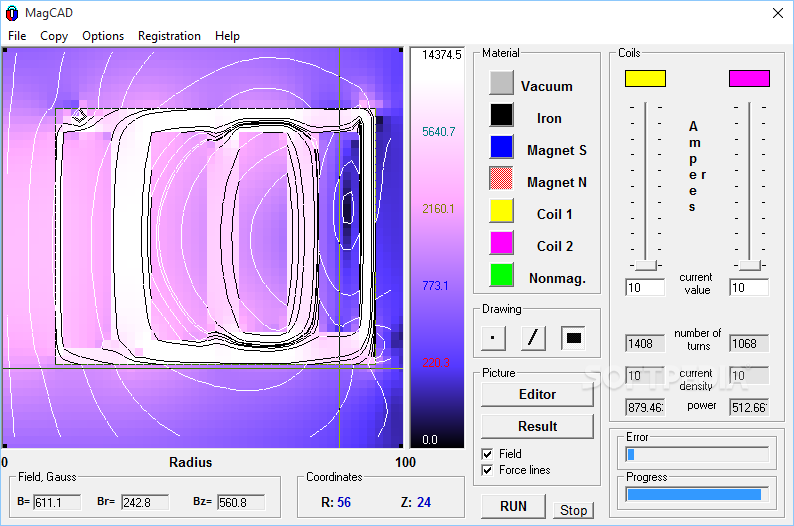The width and height of the screenshot is (794, 526).
Task: Switch to the Editor picture view
Action: click(537, 394)
